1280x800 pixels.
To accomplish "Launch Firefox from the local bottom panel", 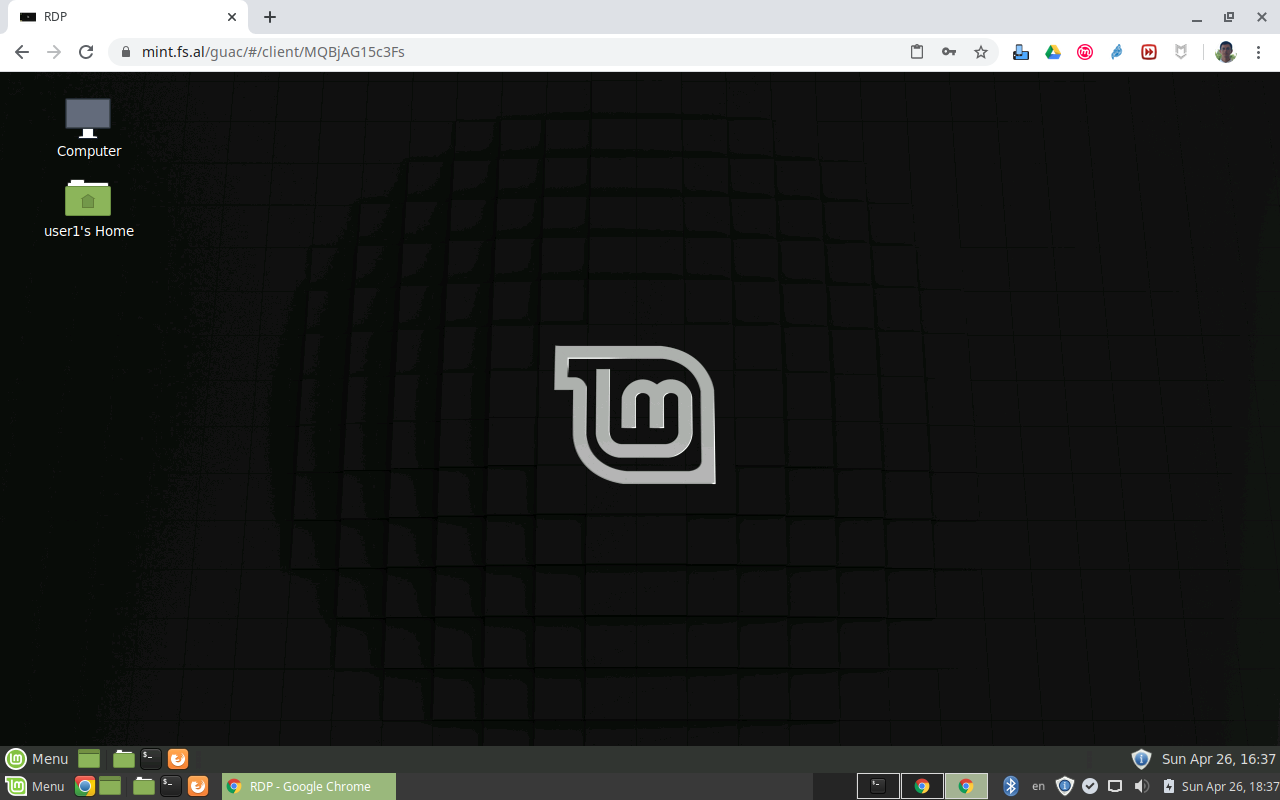I will (198, 786).
